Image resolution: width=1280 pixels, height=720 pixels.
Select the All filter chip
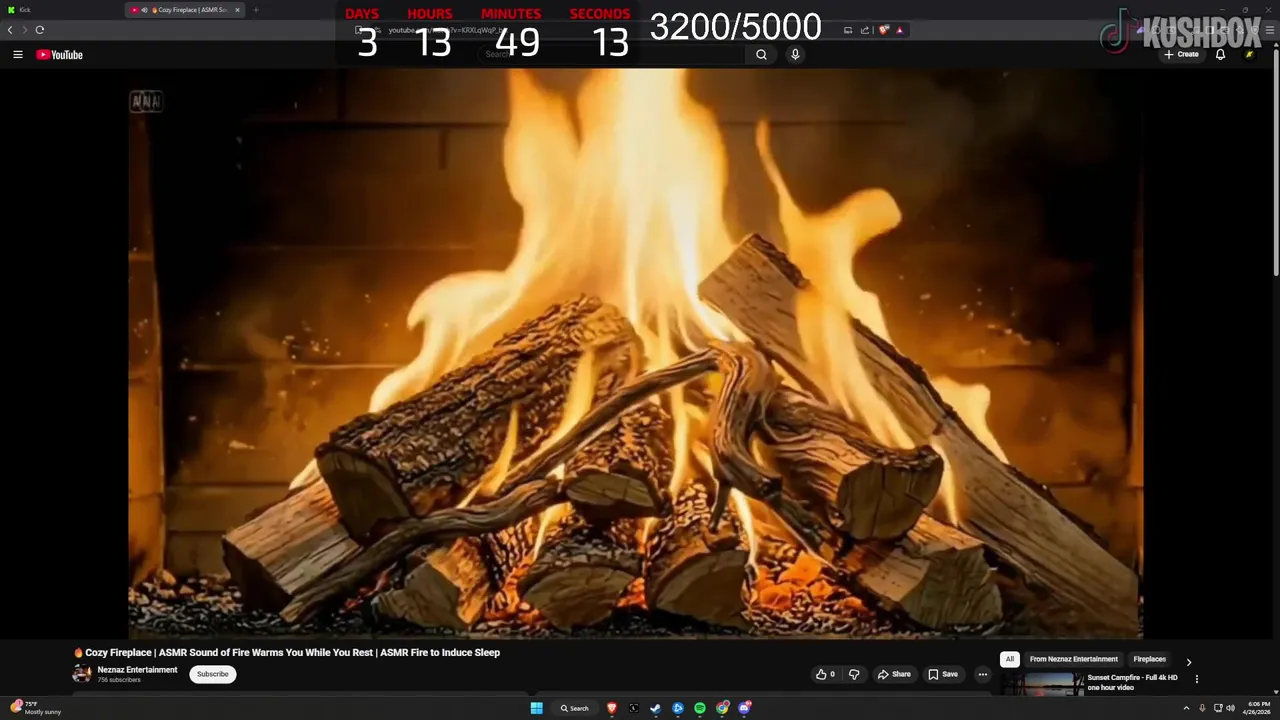(1010, 659)
